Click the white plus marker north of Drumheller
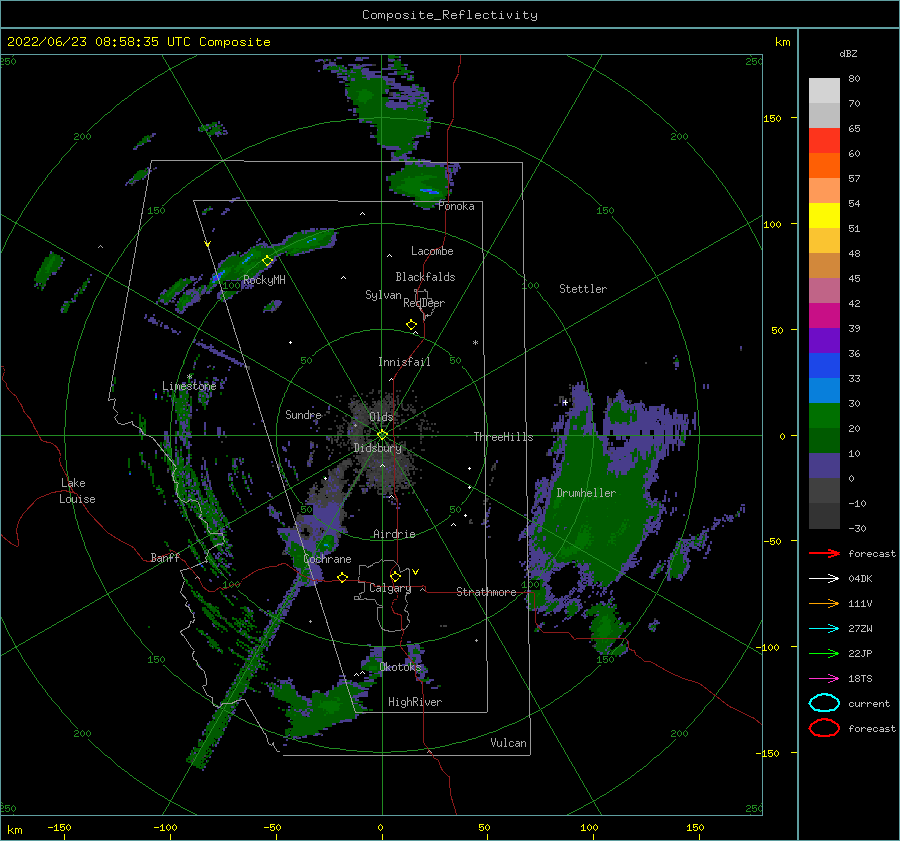 pyautogui.click(x=565, y=402)
